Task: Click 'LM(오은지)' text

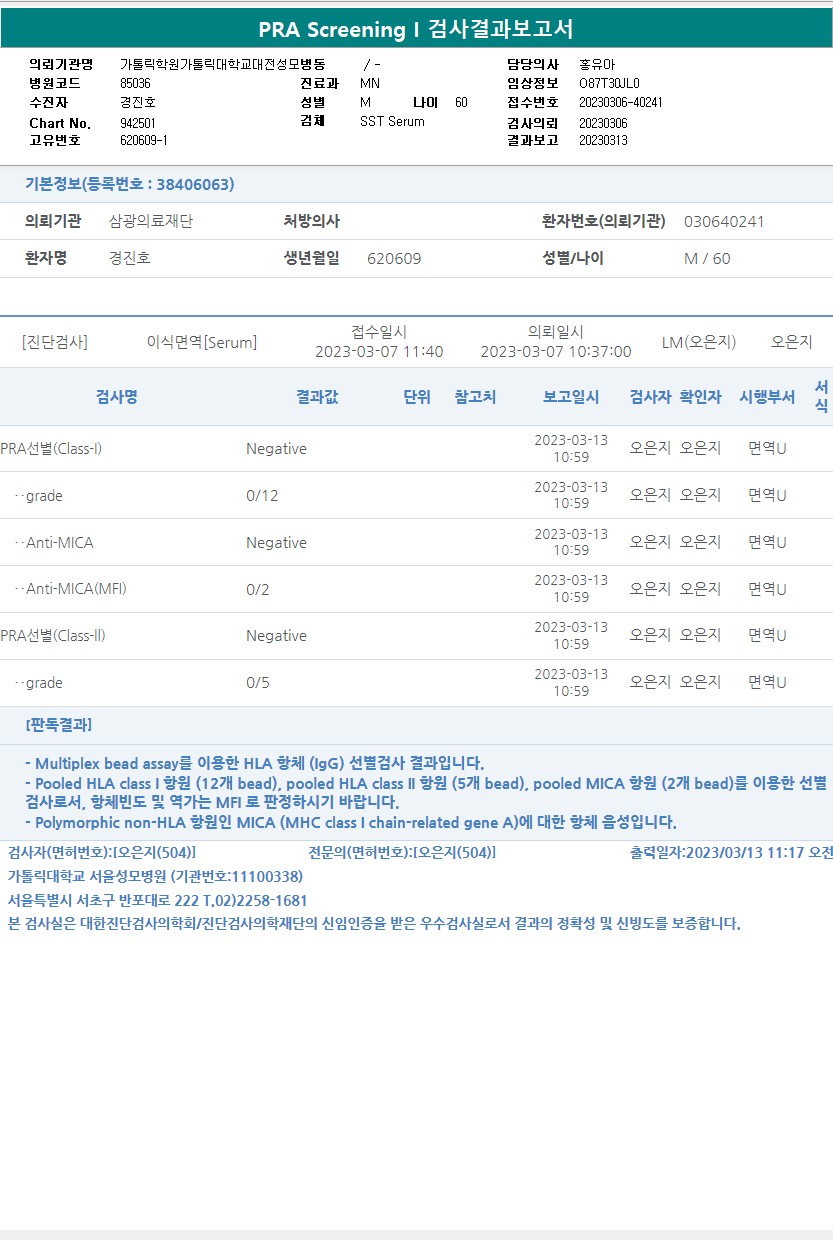Action: click(699, 342)
